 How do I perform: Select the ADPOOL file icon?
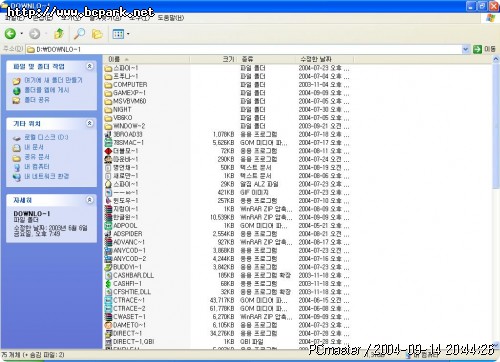108,226
